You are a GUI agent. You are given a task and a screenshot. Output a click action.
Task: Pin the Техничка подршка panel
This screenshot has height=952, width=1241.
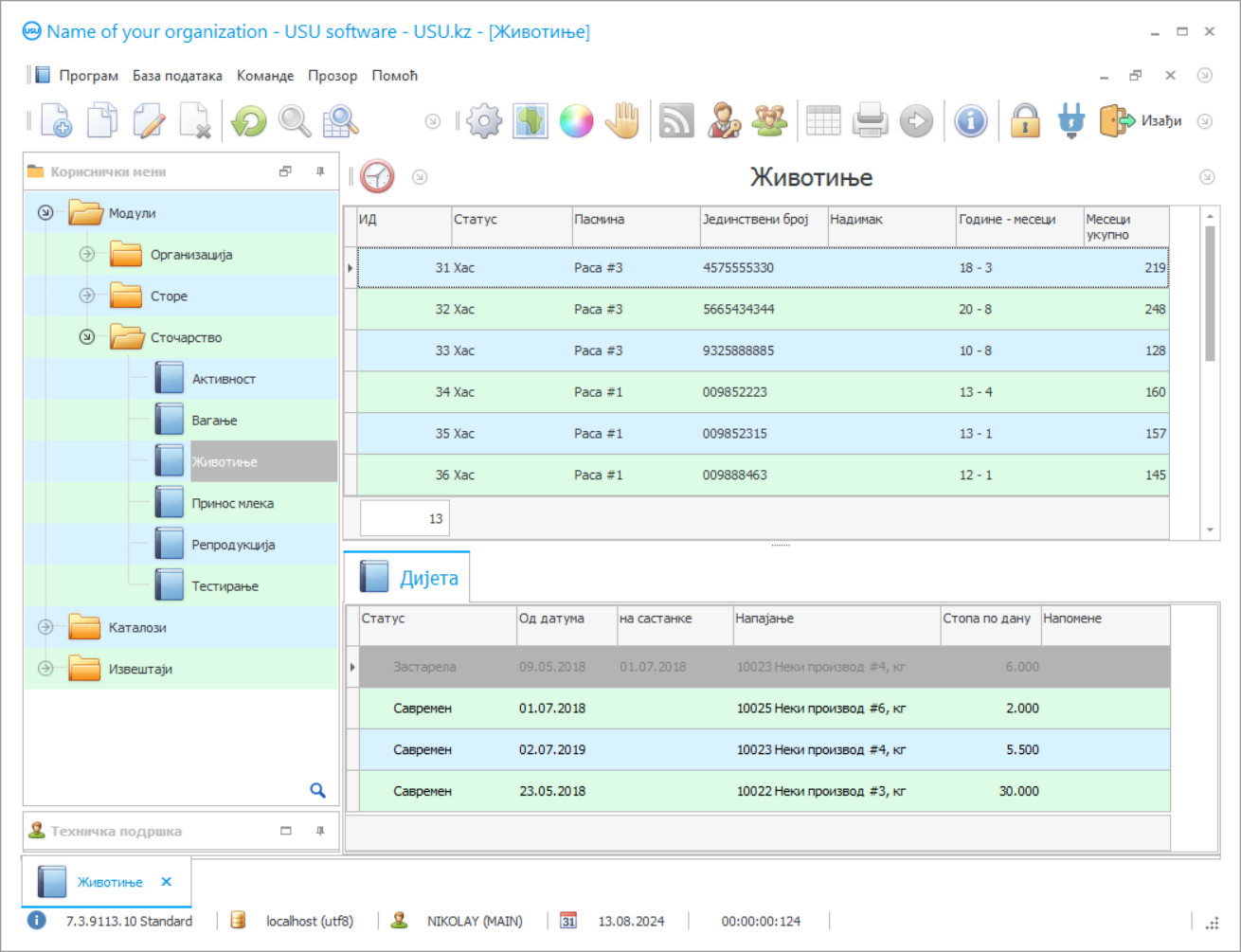[x=320, y=831]
